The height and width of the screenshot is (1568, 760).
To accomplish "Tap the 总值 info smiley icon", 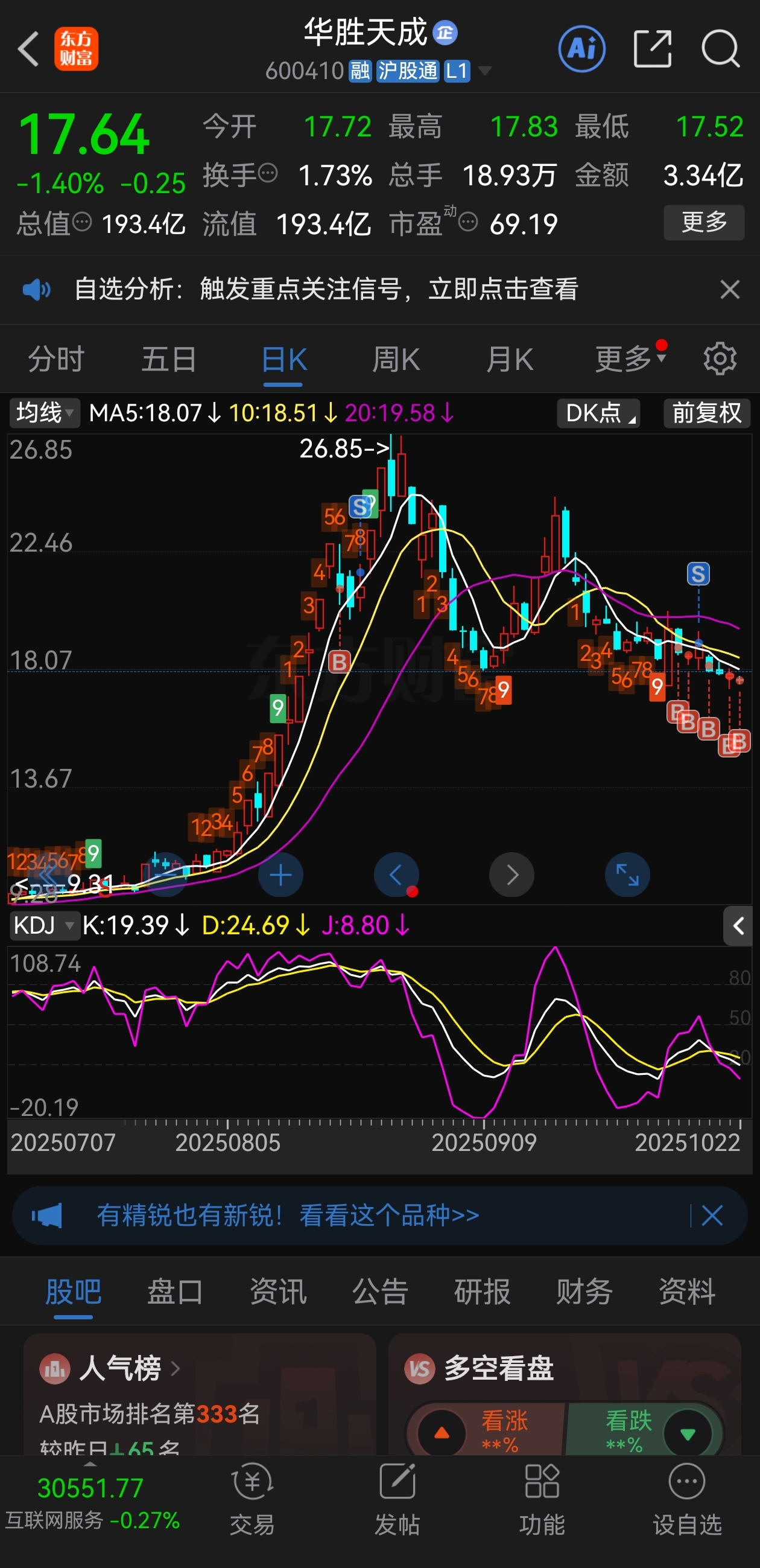I will (x=82, y=222).
